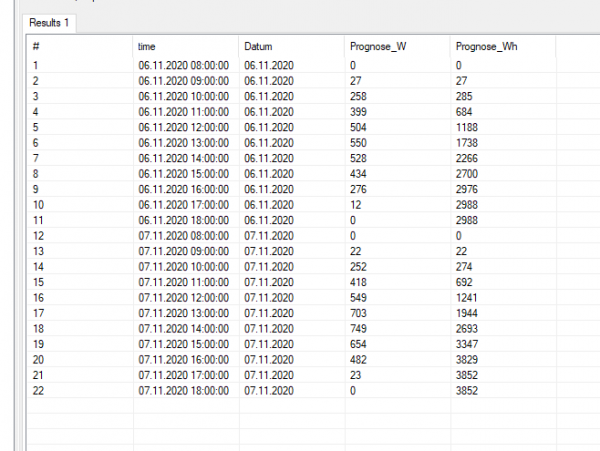Click the time column header
The width and height of the screenshot is (600, 451).
tap(147, 47)
